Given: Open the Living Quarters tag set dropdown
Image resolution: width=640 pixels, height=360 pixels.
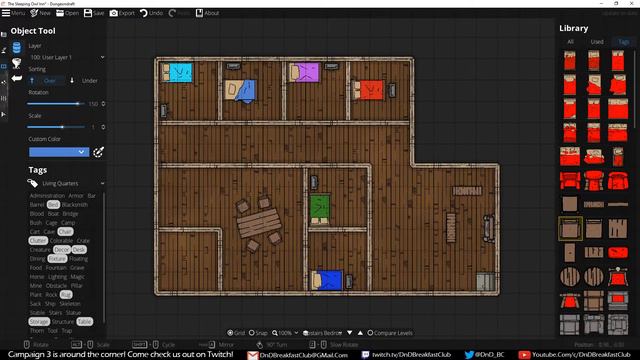Looking at the screenshot, I should pyautogui.click(x=67, y=184).
